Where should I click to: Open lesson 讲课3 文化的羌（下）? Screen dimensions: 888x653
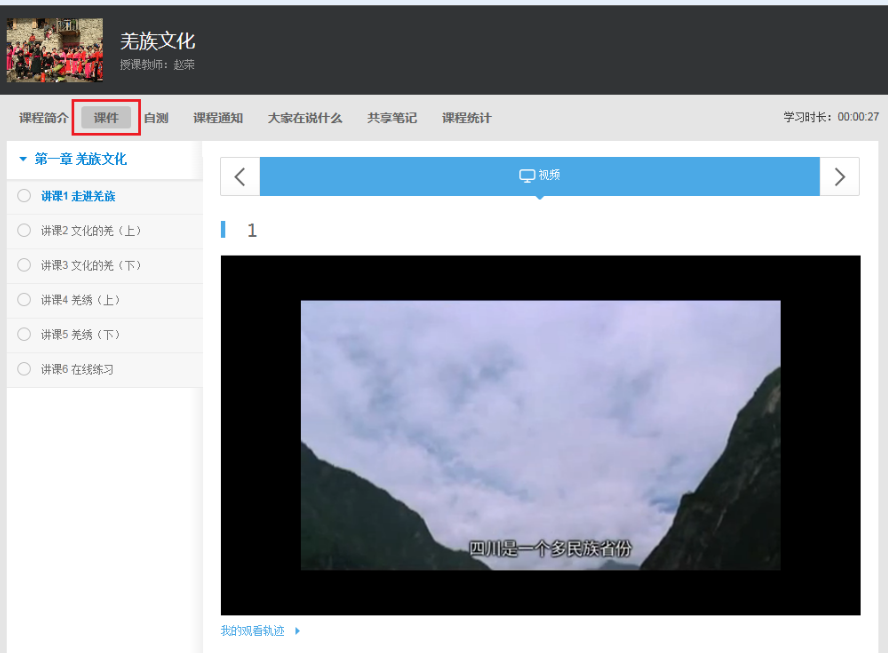coord(91,265)
